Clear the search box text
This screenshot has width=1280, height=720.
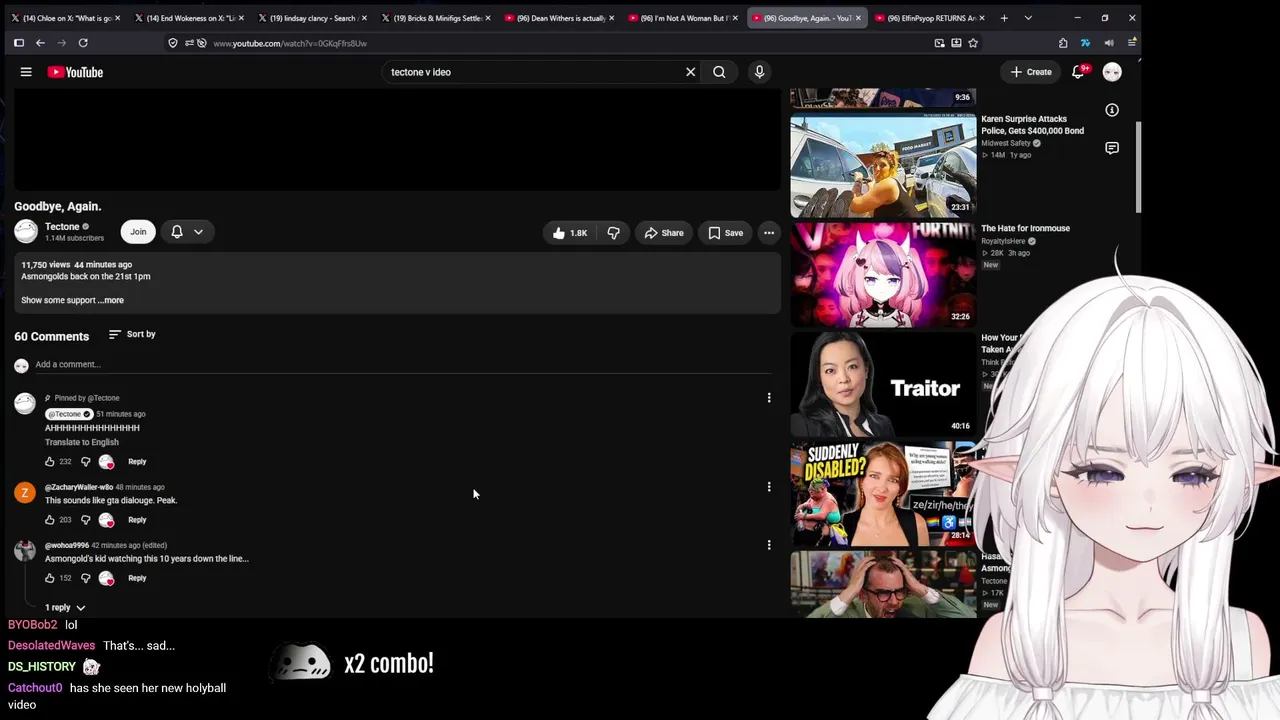point(690,72)
